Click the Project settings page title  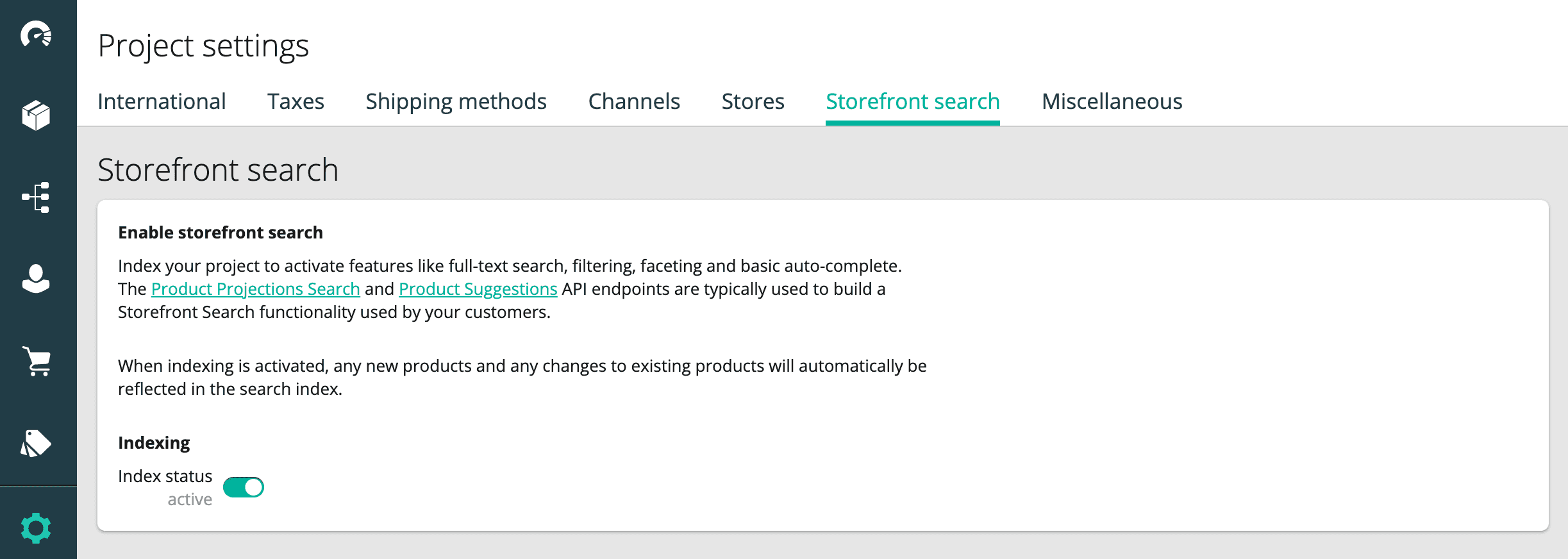[203, 46]
